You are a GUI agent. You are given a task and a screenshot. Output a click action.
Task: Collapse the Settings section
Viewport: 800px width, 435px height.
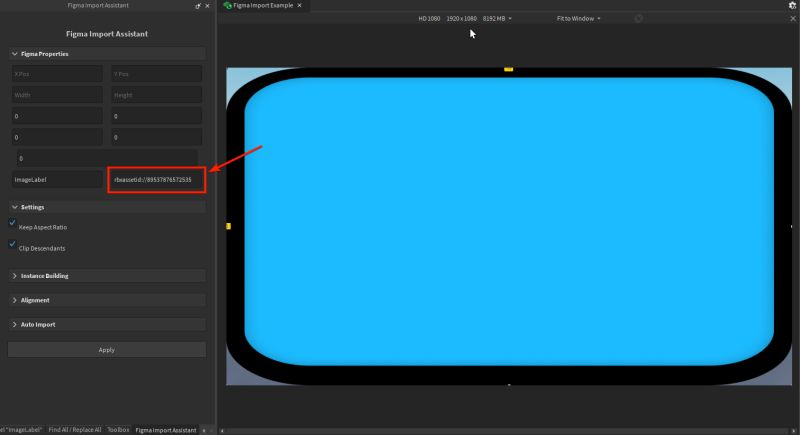107,207
